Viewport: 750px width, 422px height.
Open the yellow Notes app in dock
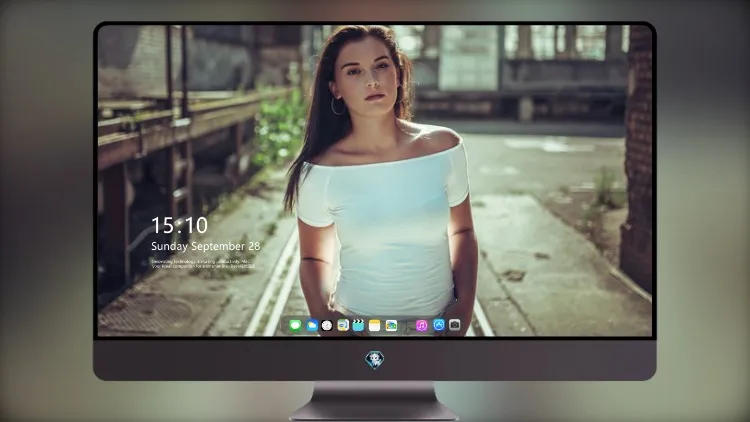coord(375,326)
